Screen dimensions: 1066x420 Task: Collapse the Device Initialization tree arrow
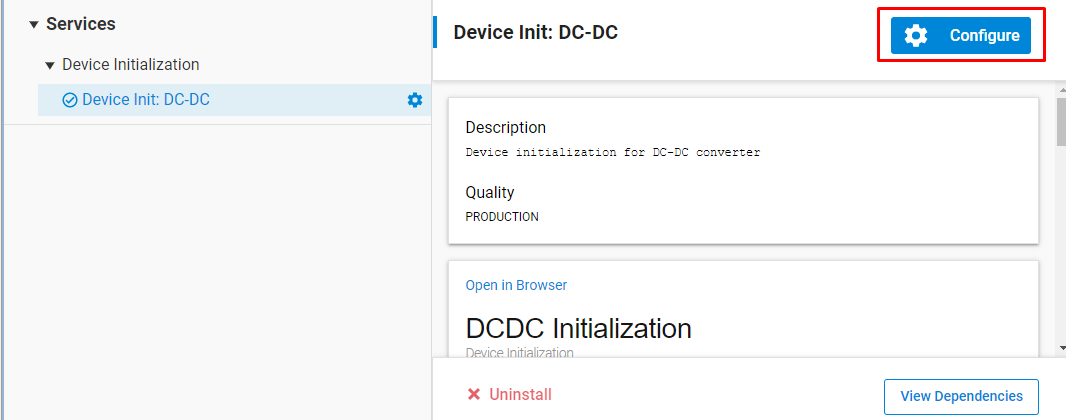[x=50, y=65]
